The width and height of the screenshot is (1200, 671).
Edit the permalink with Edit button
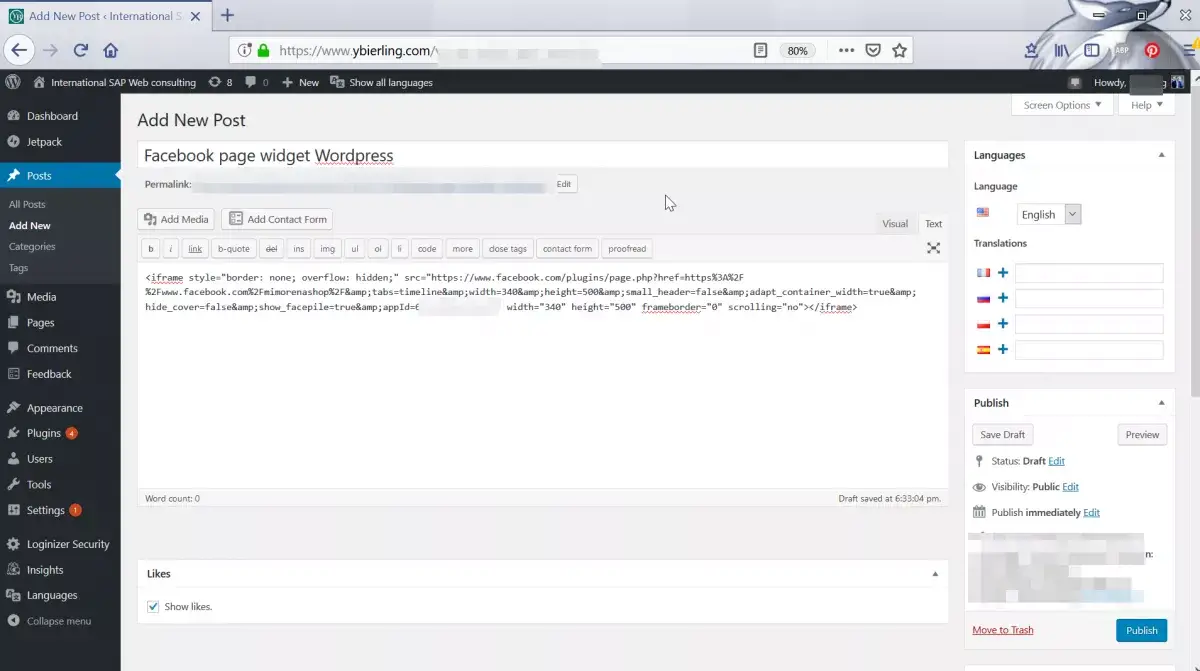point(564,184)
